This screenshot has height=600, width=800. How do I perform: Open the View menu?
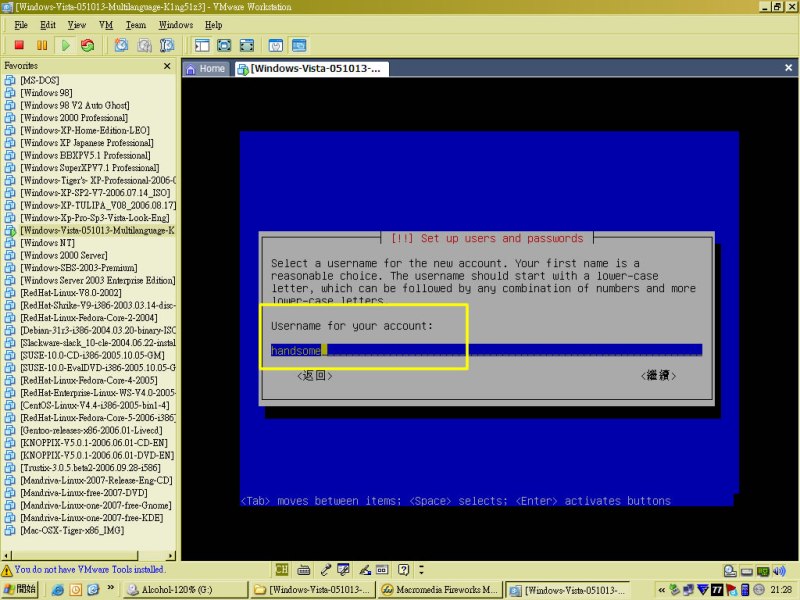pyautogui.click(x=77, y=25)
